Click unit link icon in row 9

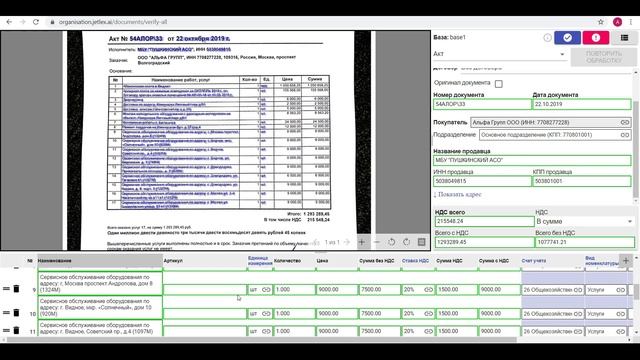tap(266, 289)
